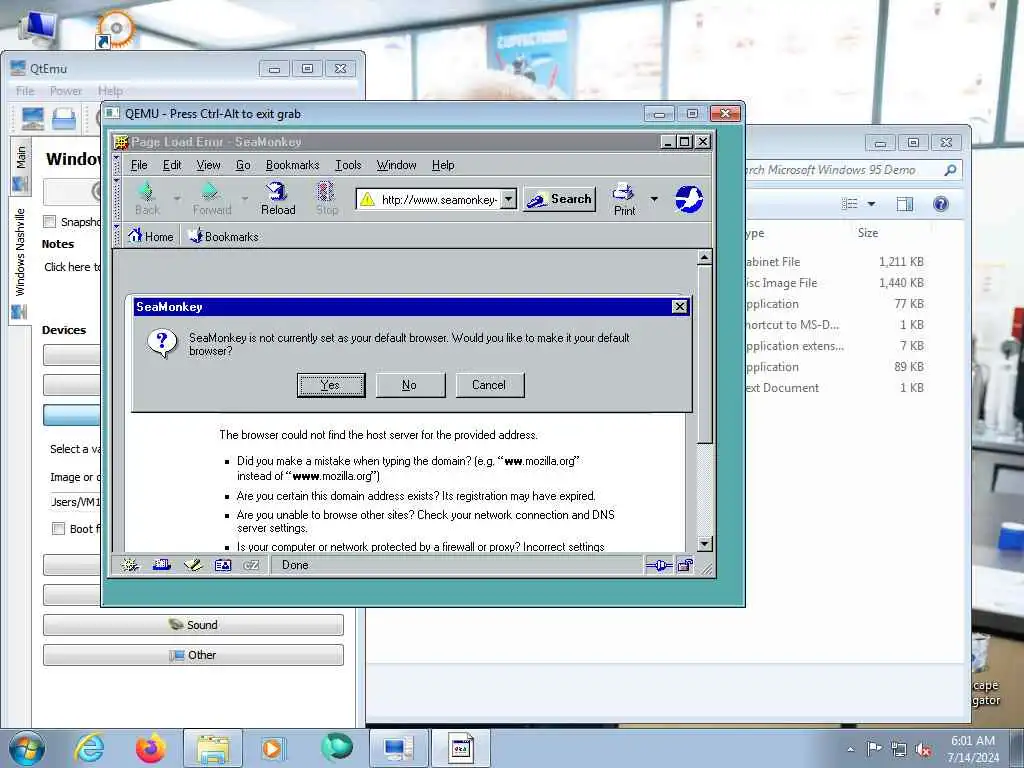Open Composer status bar icon
Image resolution: width=1024 pixels, height=768 pixels.
click(x=193, y=565)
